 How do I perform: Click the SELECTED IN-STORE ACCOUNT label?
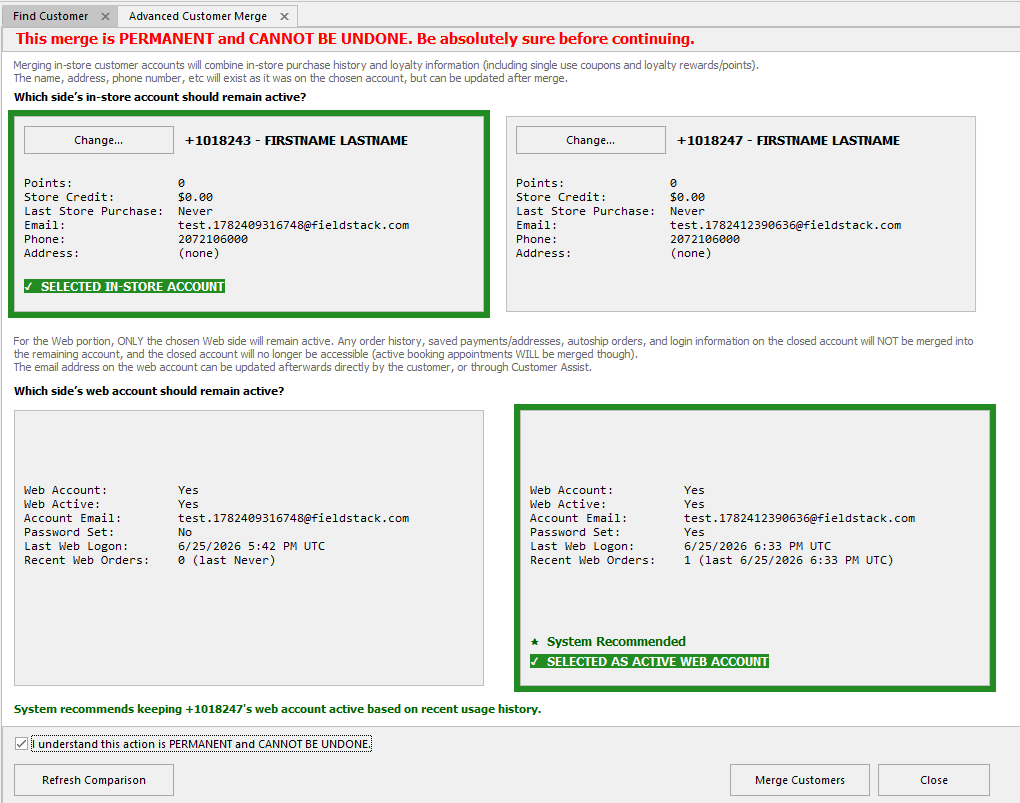(124, 286)
